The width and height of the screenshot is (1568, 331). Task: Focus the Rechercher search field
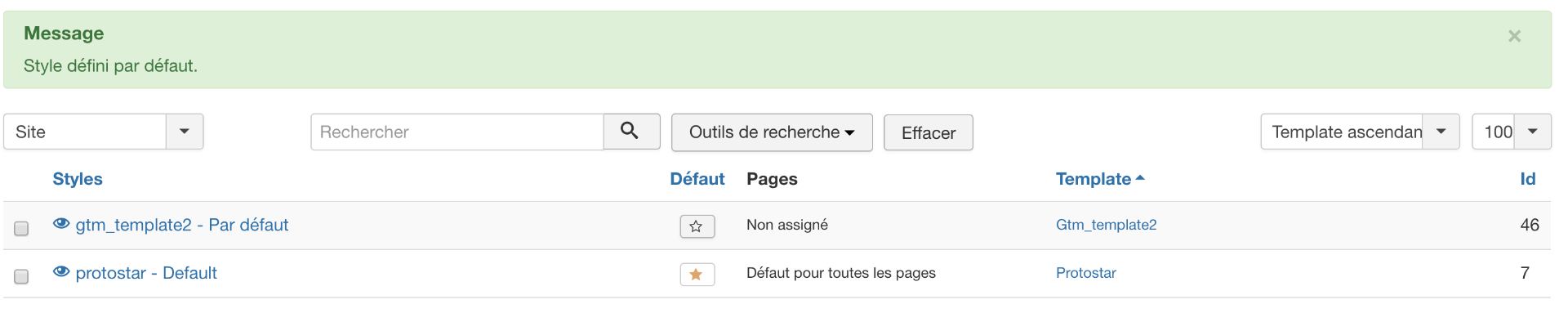tap(457, 132)
